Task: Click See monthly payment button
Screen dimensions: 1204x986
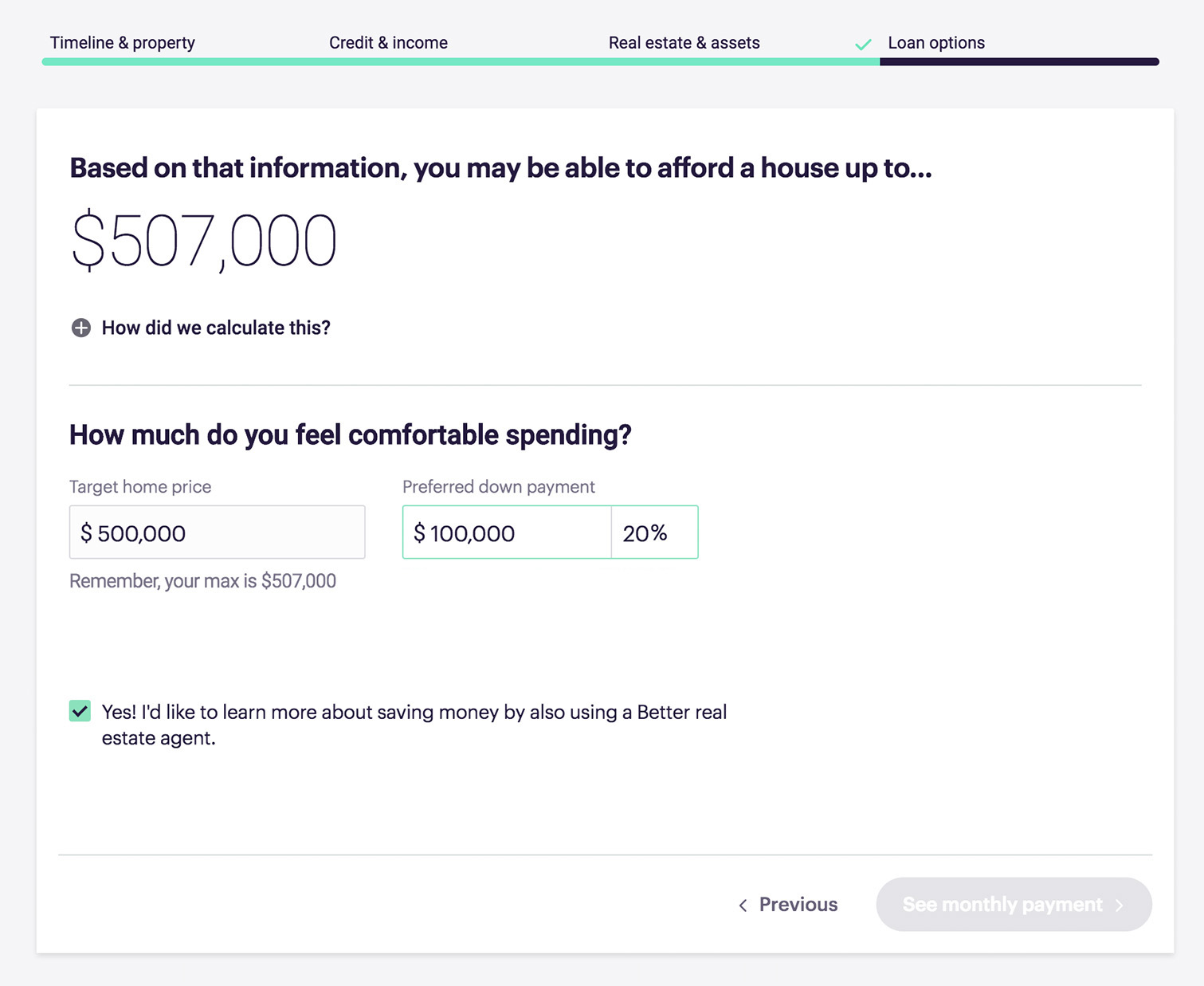Action: (x=1014, y=904)
